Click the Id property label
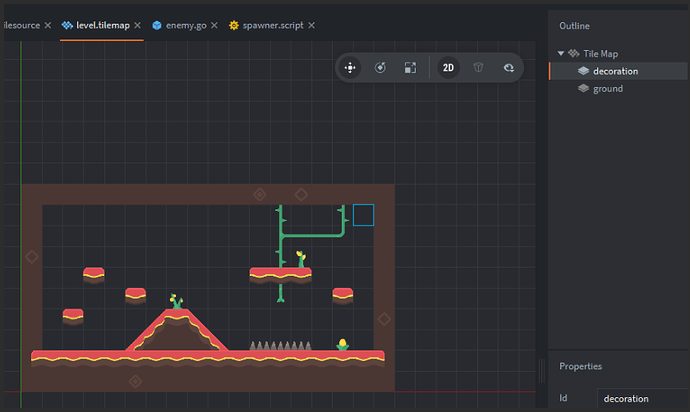Screen dimensions: 690x412 (x=563, y=398)
